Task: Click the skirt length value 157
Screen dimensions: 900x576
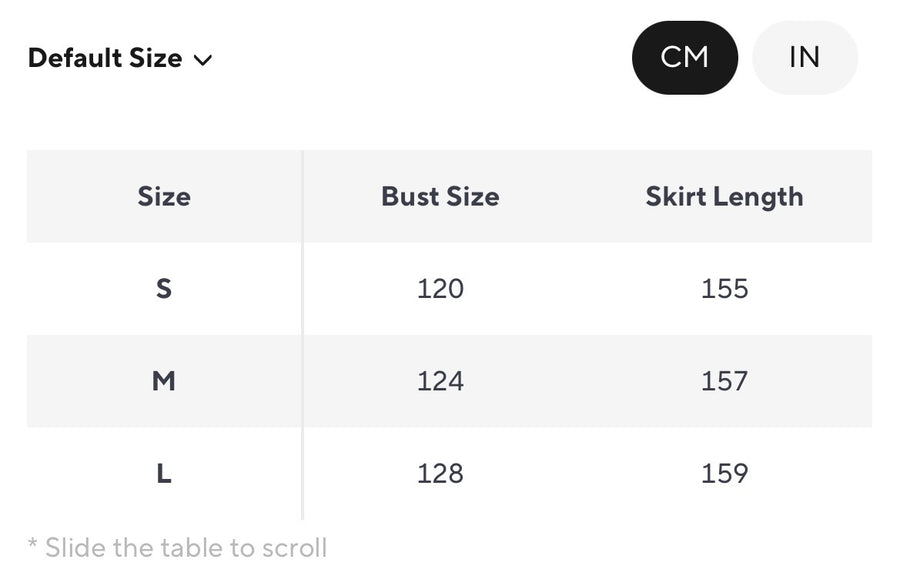Action: point(725,381)
